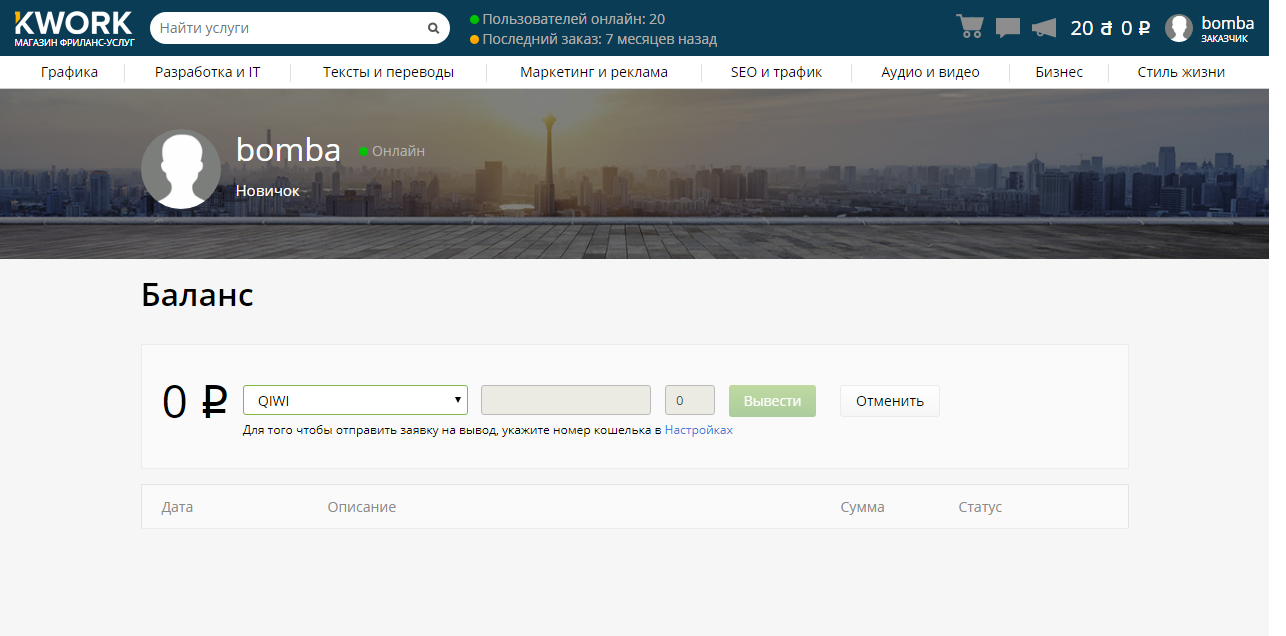Open the Стиль жизни category
The height and width of the screenshot is (636, 1286).
coord(1181,72)
